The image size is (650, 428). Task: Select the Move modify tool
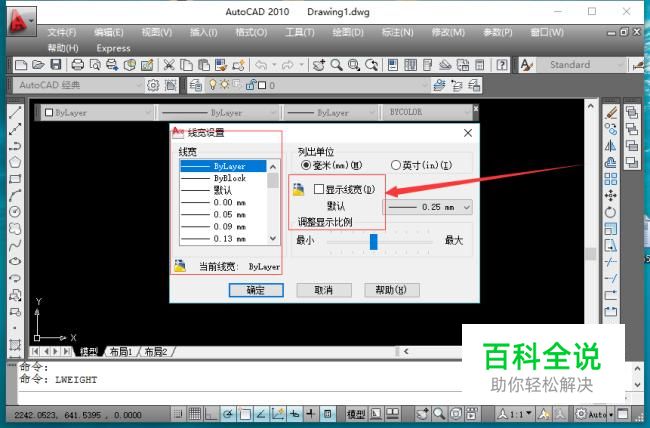pyautogui.click(x=611, y=195)
